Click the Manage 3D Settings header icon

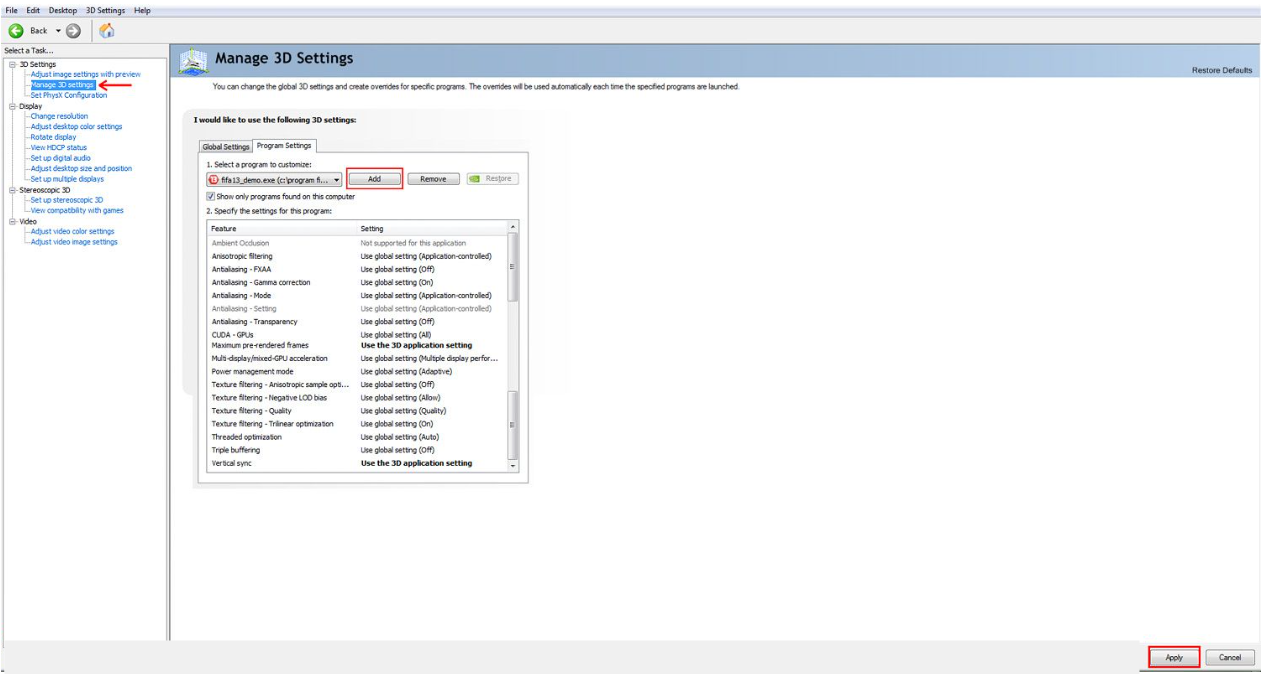193,62
